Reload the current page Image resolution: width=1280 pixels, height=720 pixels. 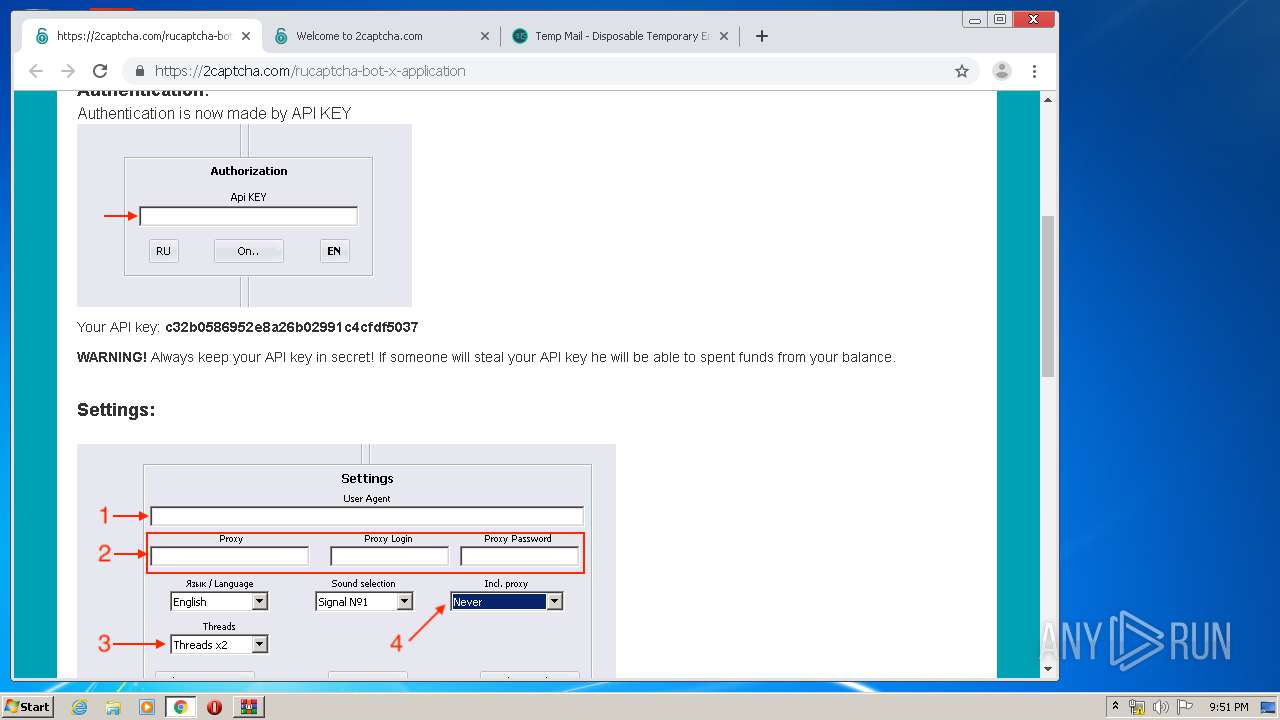point(100,71)
